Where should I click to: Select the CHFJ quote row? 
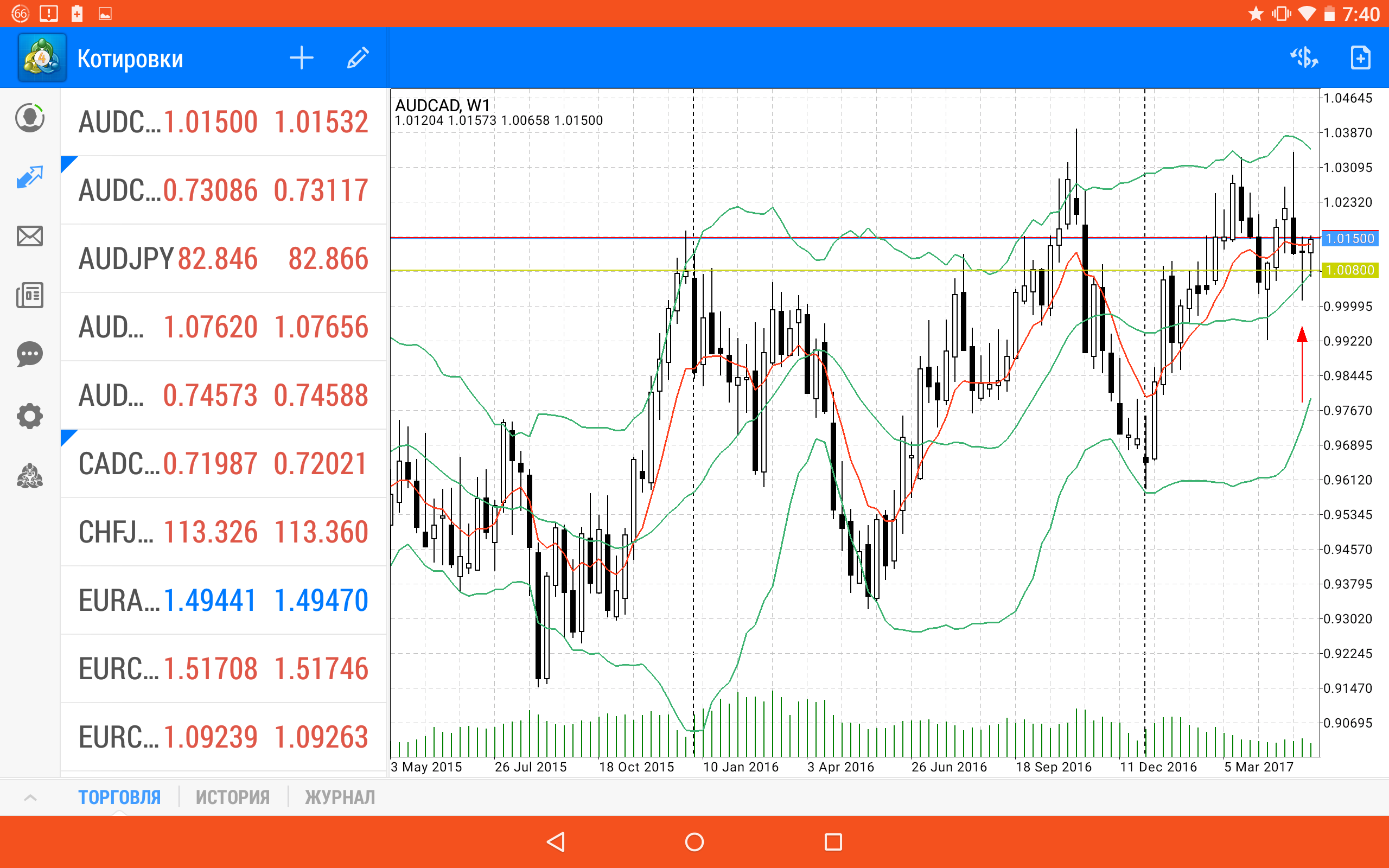coord(224,532)
